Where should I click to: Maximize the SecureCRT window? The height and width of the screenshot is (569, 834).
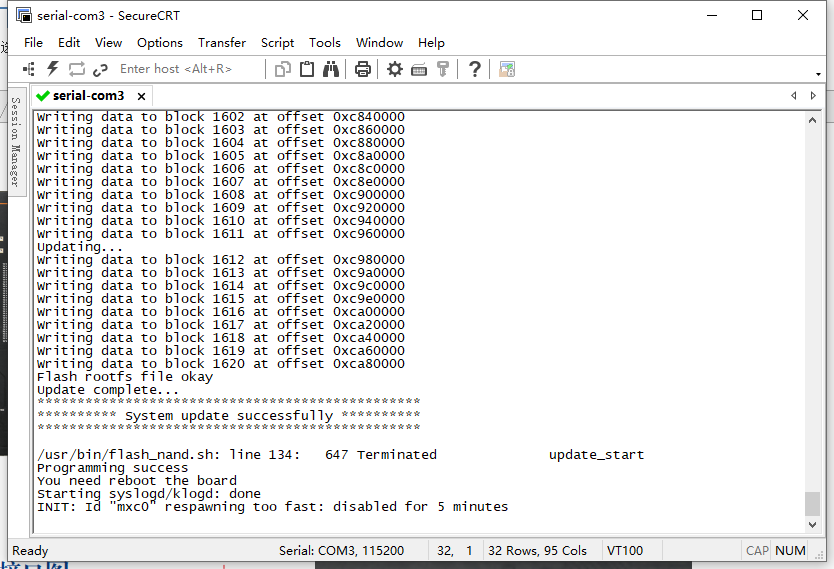(x=757, y=15)
